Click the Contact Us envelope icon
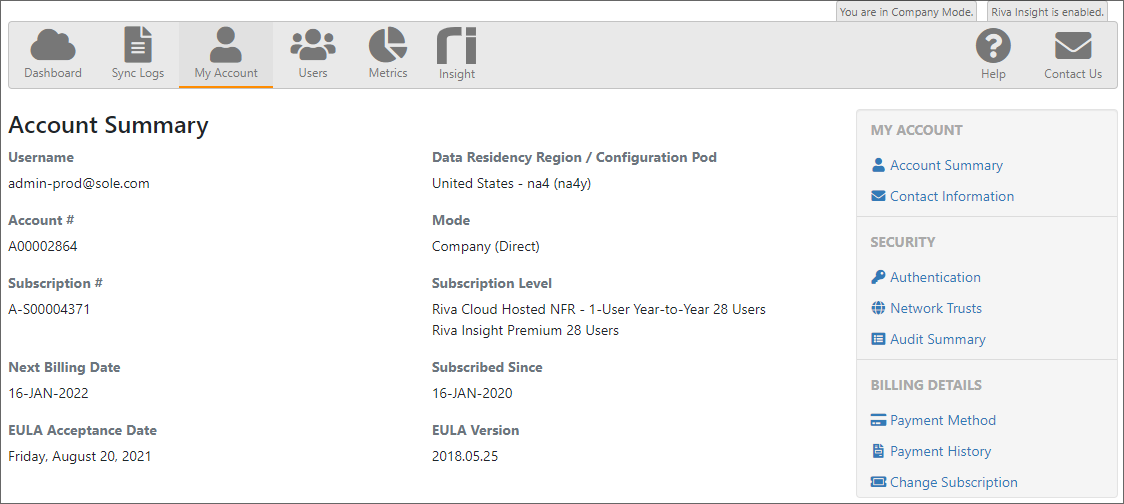Viewport: 1124px width, 504px height. click(x=1073, y=46)
